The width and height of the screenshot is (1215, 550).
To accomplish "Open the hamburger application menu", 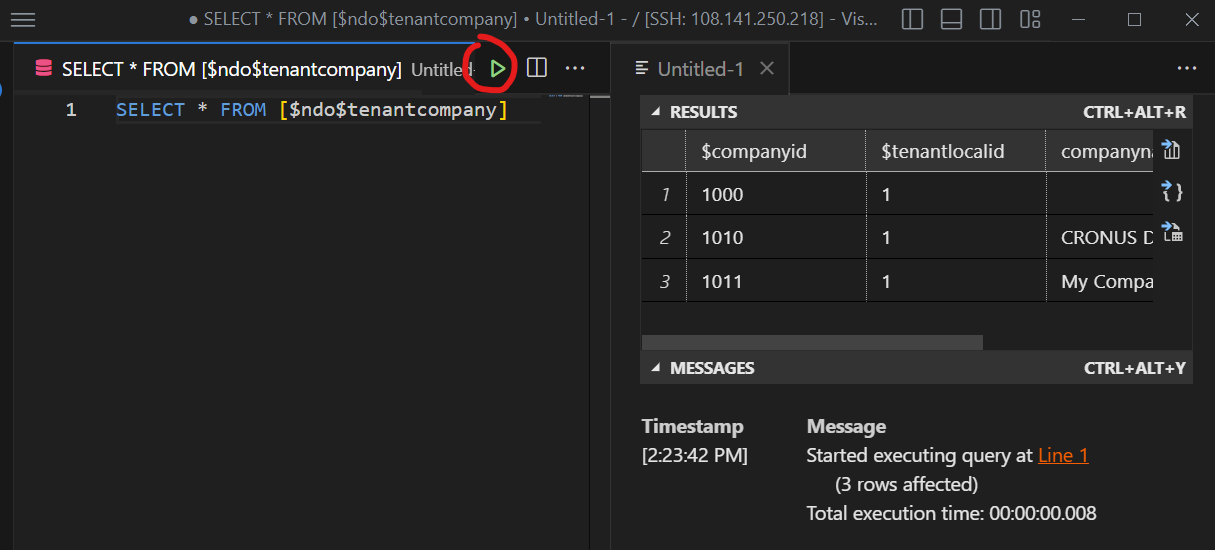I will (22, 20).
